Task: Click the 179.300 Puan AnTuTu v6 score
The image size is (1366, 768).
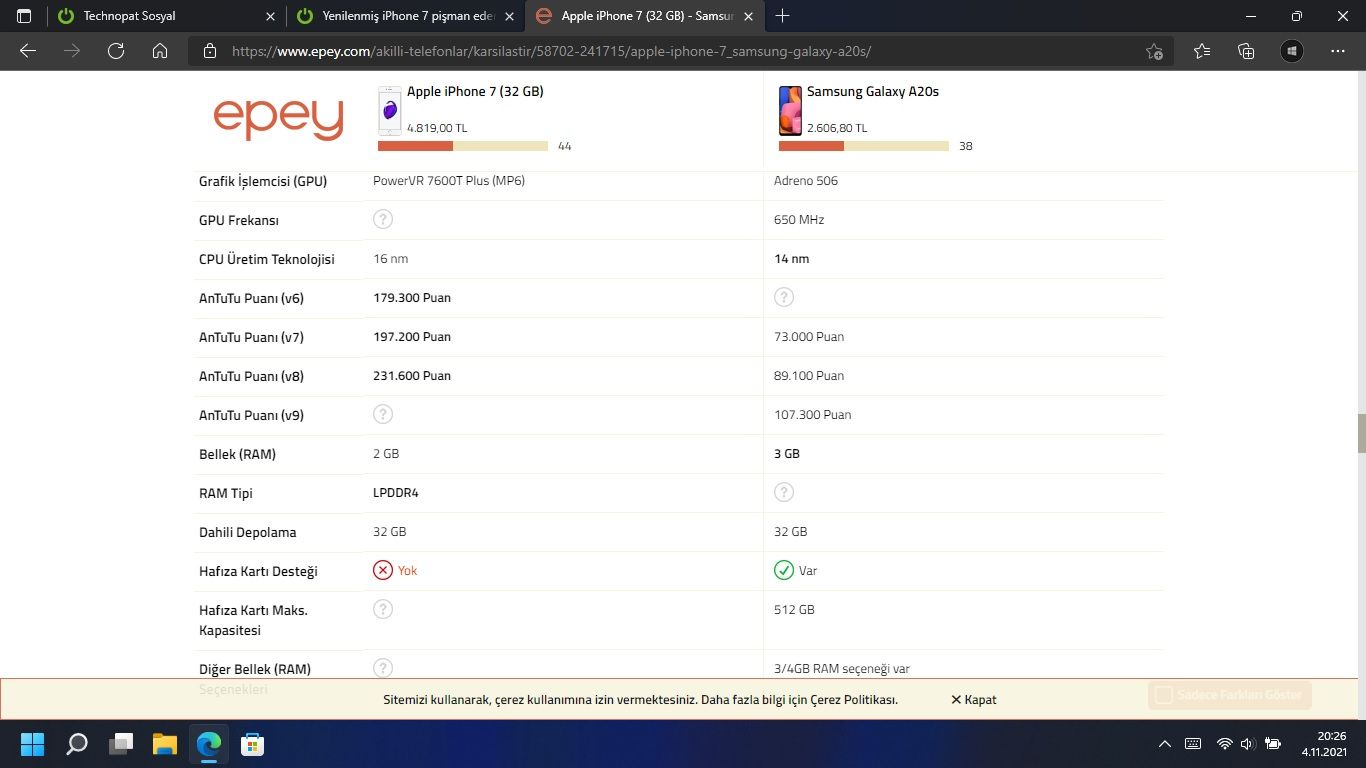Action: tap(412, 298)
